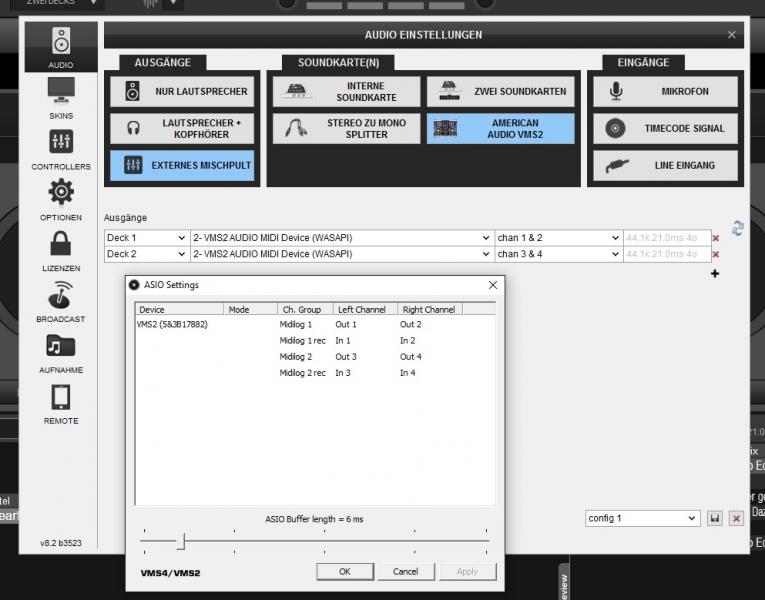Click the Out 2 right channel cell
The height and width of the screenshot is (600, 765).
coord(411,324)
